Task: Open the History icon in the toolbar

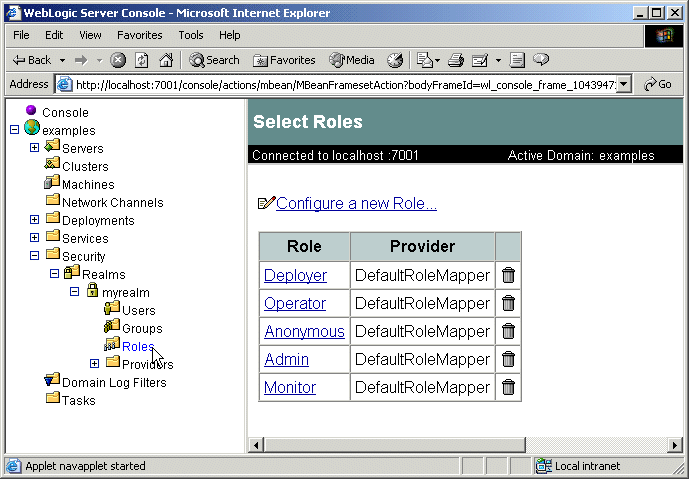Action: [x=395, y=60]
